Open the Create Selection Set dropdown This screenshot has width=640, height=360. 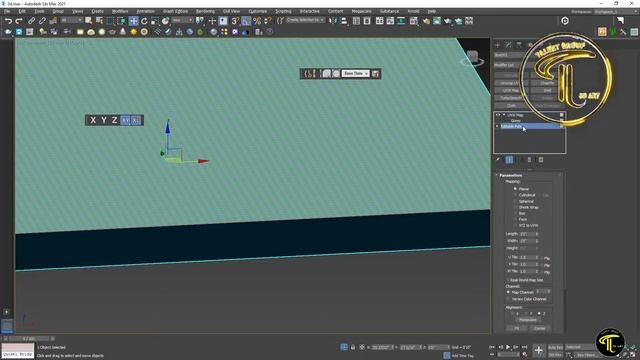point(305,20)
